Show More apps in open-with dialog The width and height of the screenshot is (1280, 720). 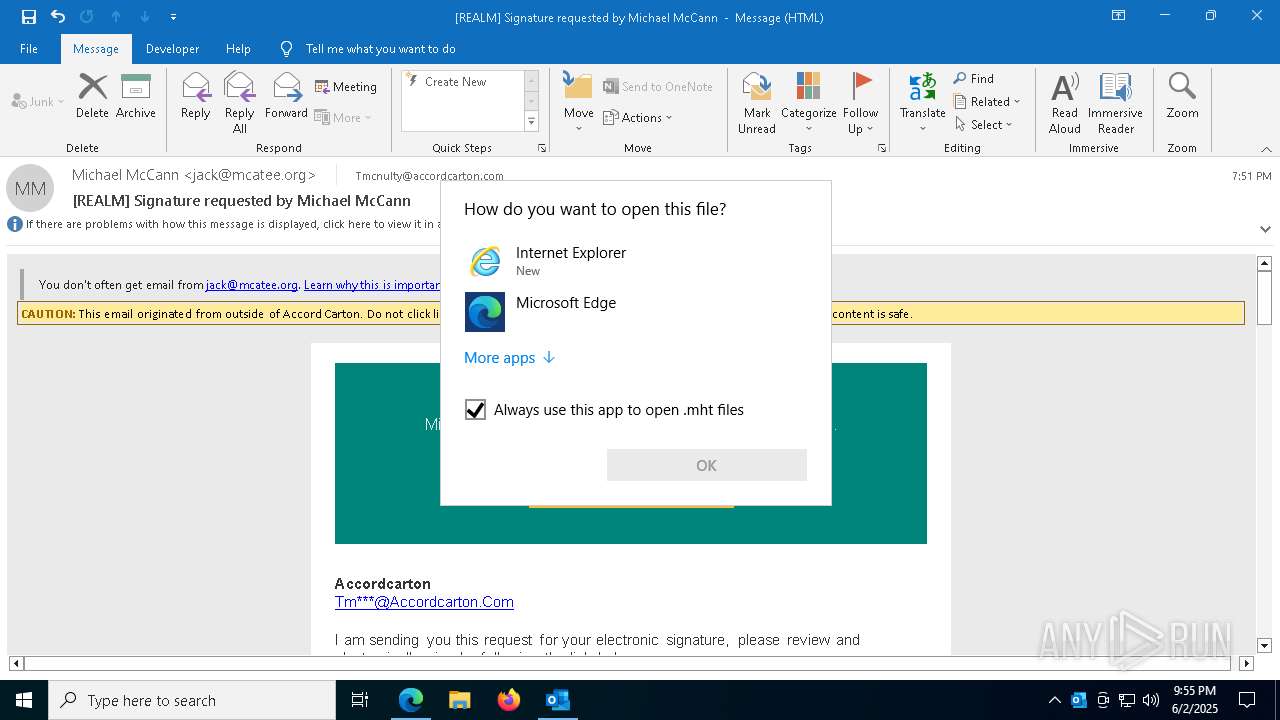pos(509,358)
